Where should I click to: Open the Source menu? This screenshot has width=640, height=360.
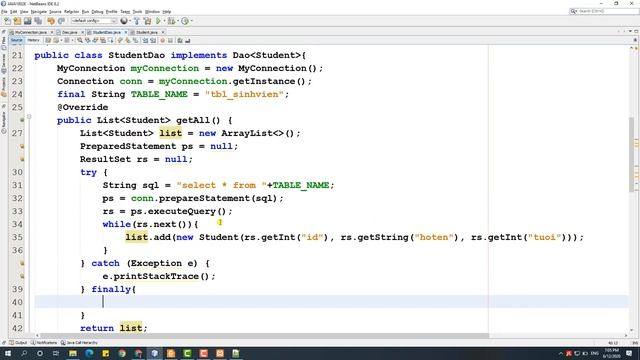[55, 12]
